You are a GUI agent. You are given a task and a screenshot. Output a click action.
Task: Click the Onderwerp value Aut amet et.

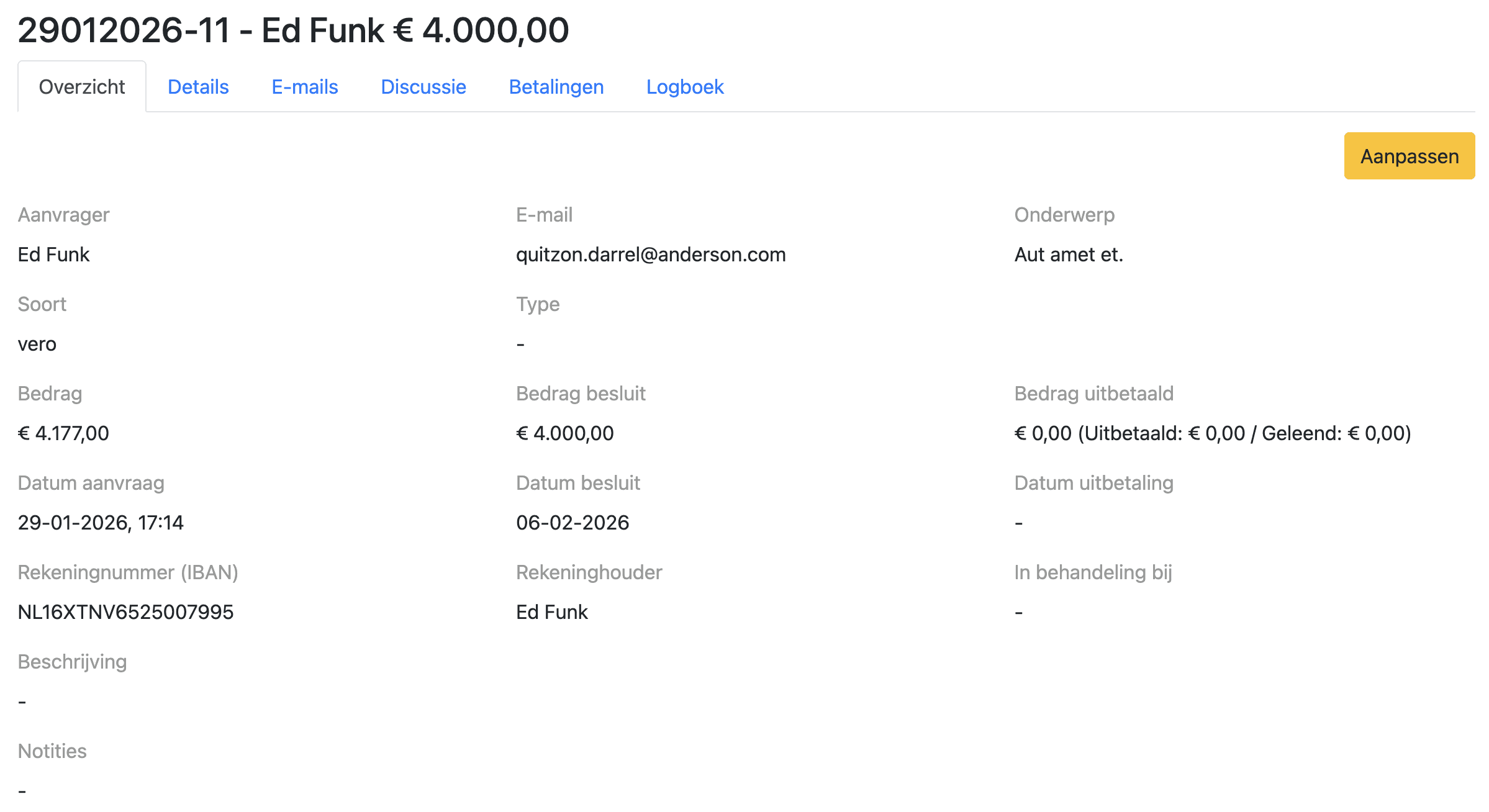point(1069,255)
